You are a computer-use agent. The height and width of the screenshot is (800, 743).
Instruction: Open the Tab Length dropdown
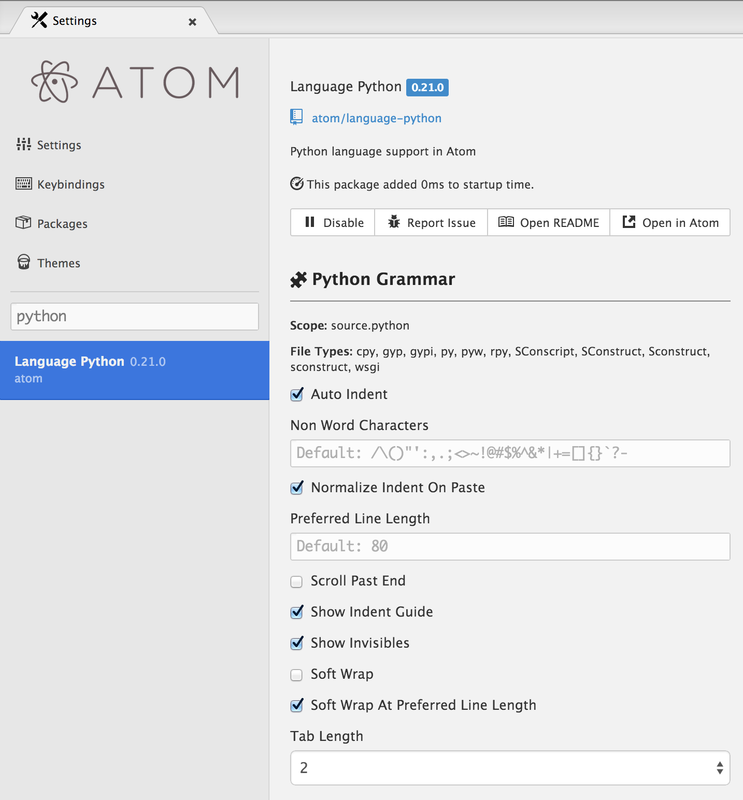[510, 768]
